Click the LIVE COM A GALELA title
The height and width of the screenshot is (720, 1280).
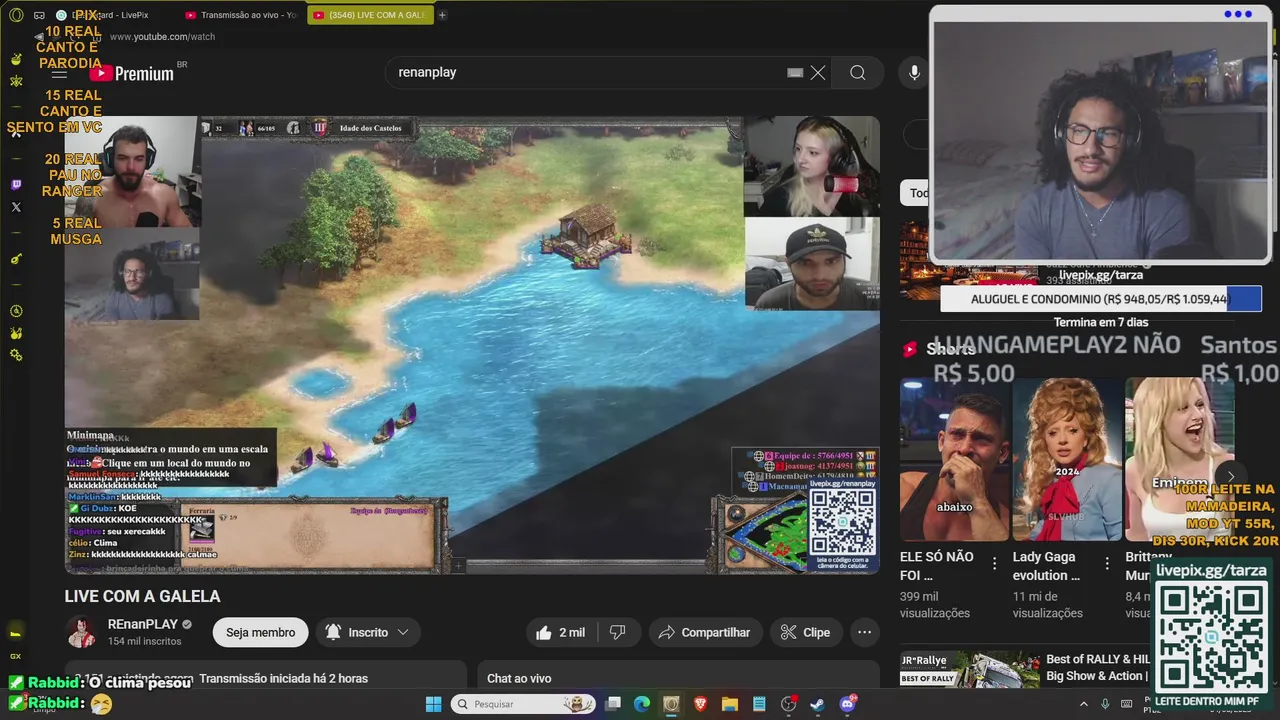(142, 596)
